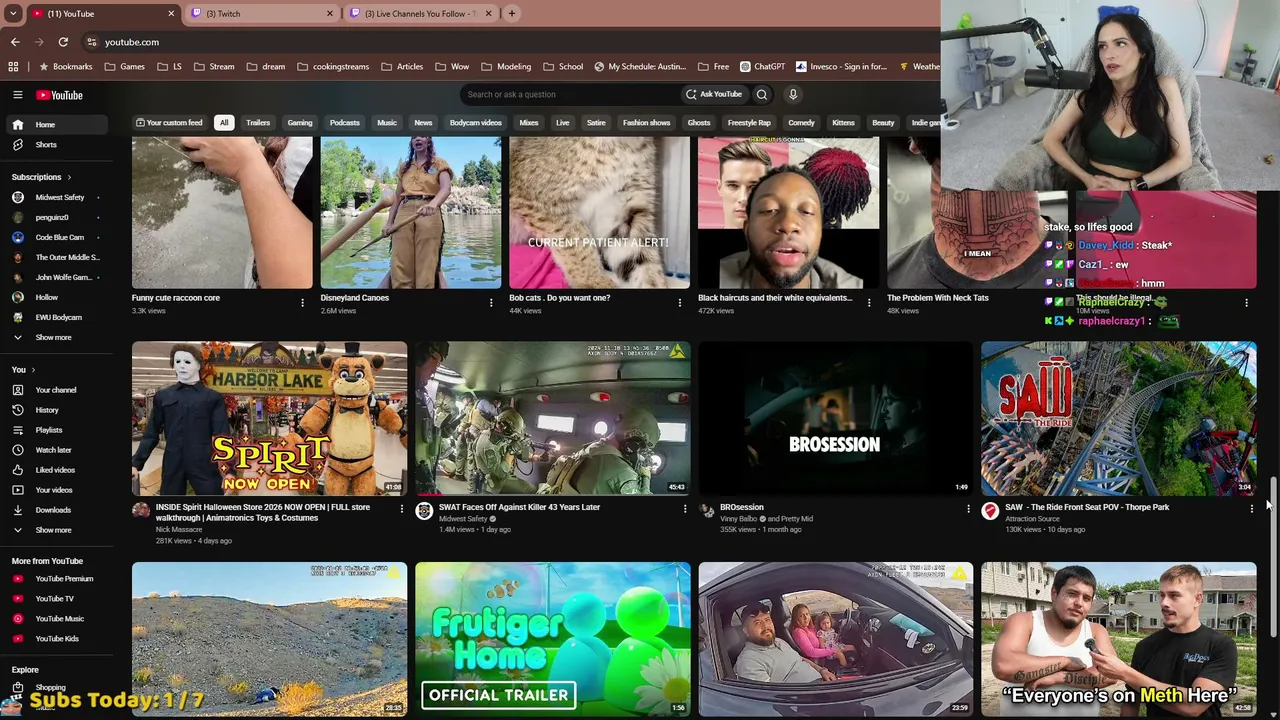Open the YouTube guide hamburger menu
Screen dimensions: 1280x720
17,95
